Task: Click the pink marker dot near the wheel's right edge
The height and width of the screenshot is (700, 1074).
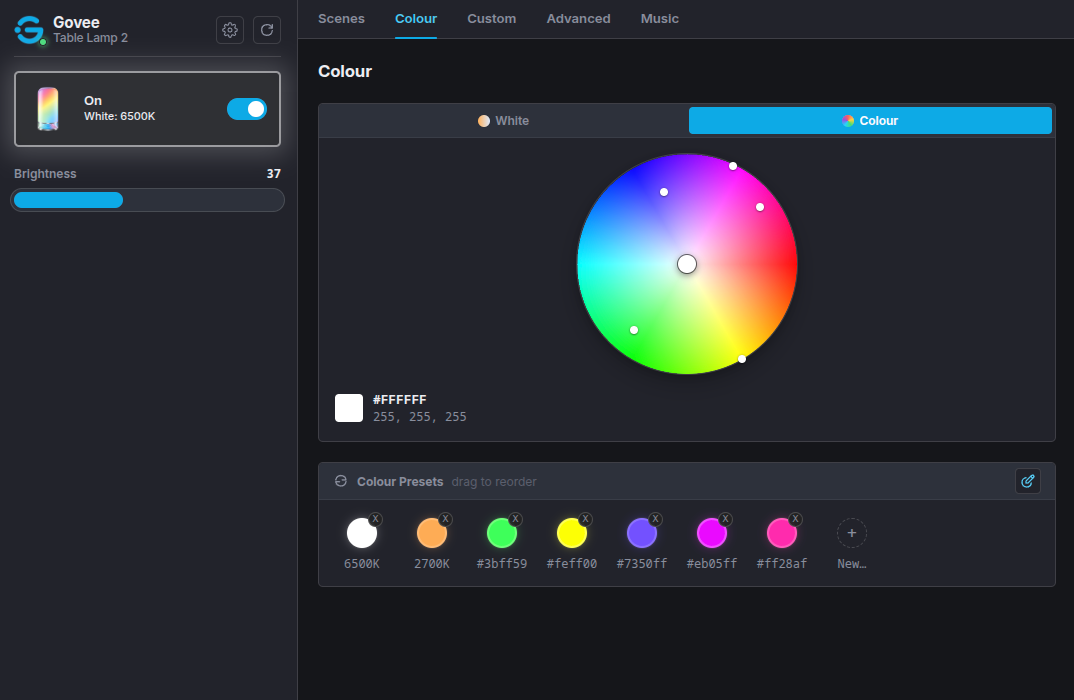Action: 760,207
